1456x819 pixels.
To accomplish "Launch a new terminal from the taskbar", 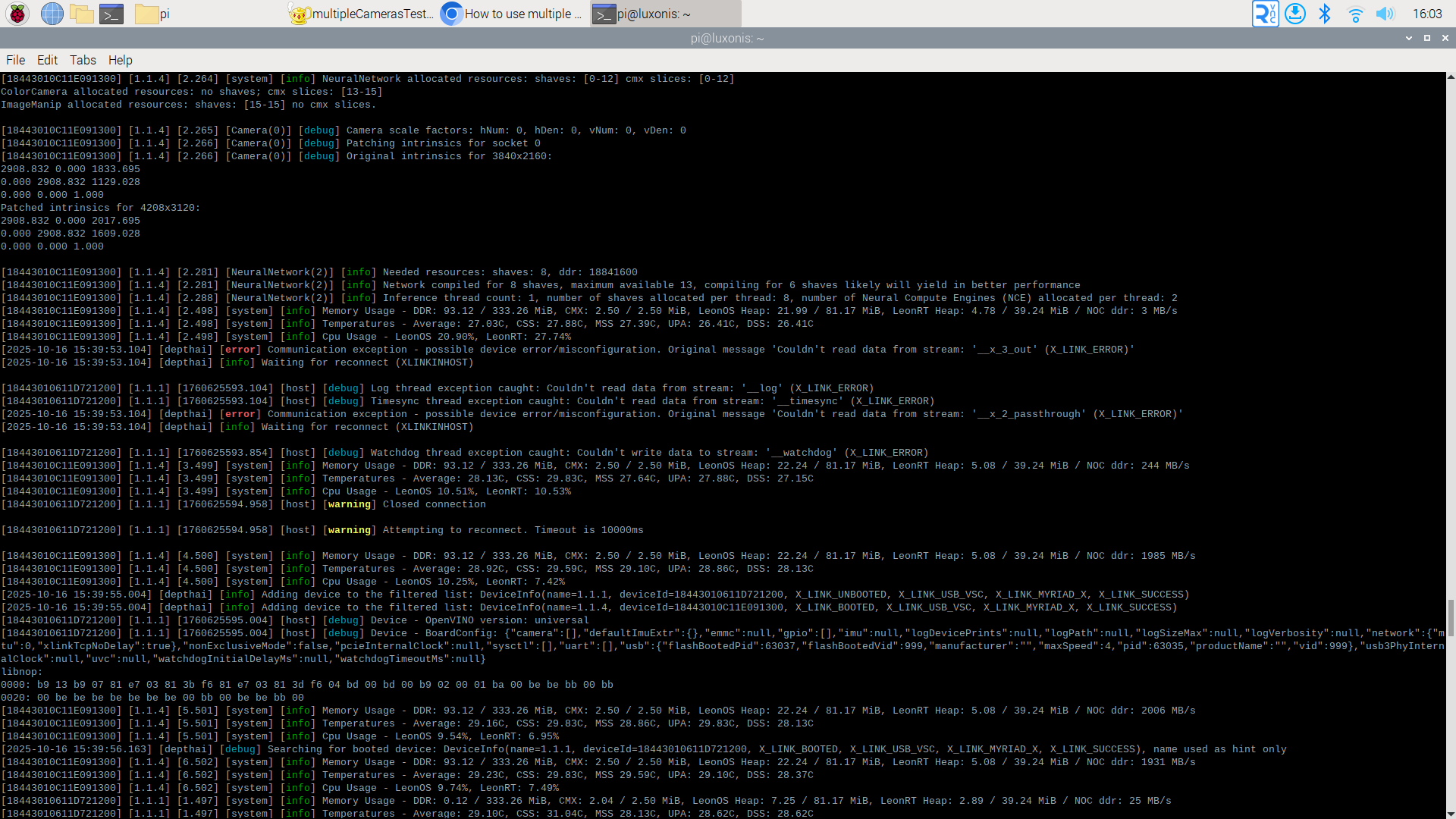I will pos(111,14).
